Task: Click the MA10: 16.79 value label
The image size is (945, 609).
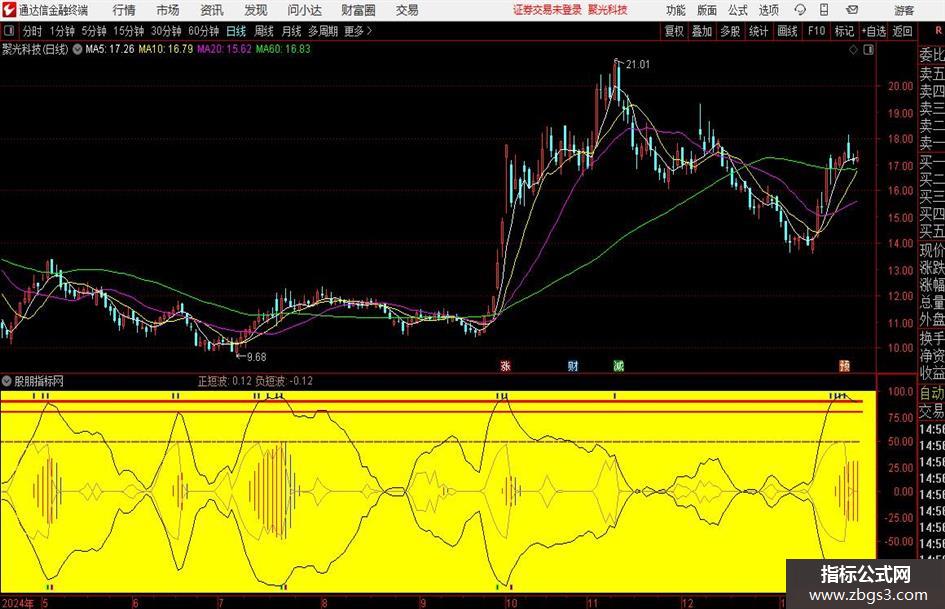Action: point(166,49)
